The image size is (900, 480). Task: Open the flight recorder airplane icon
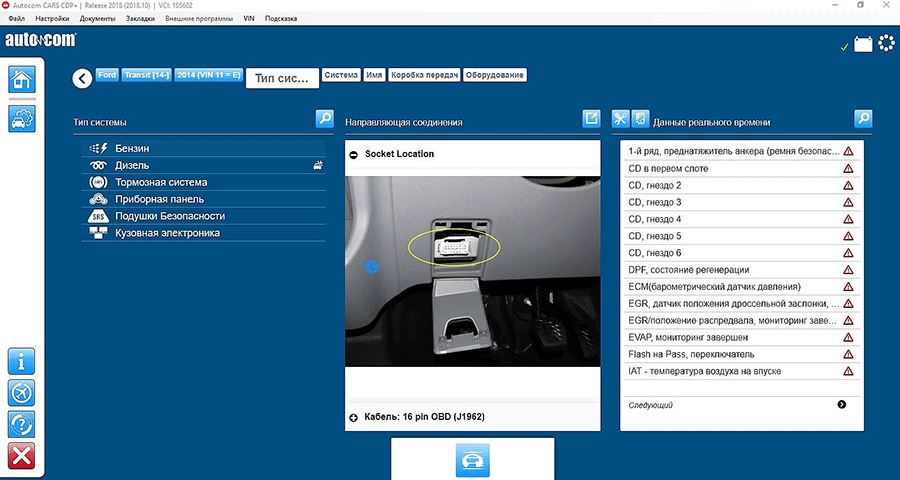click(x=22, y=393)
